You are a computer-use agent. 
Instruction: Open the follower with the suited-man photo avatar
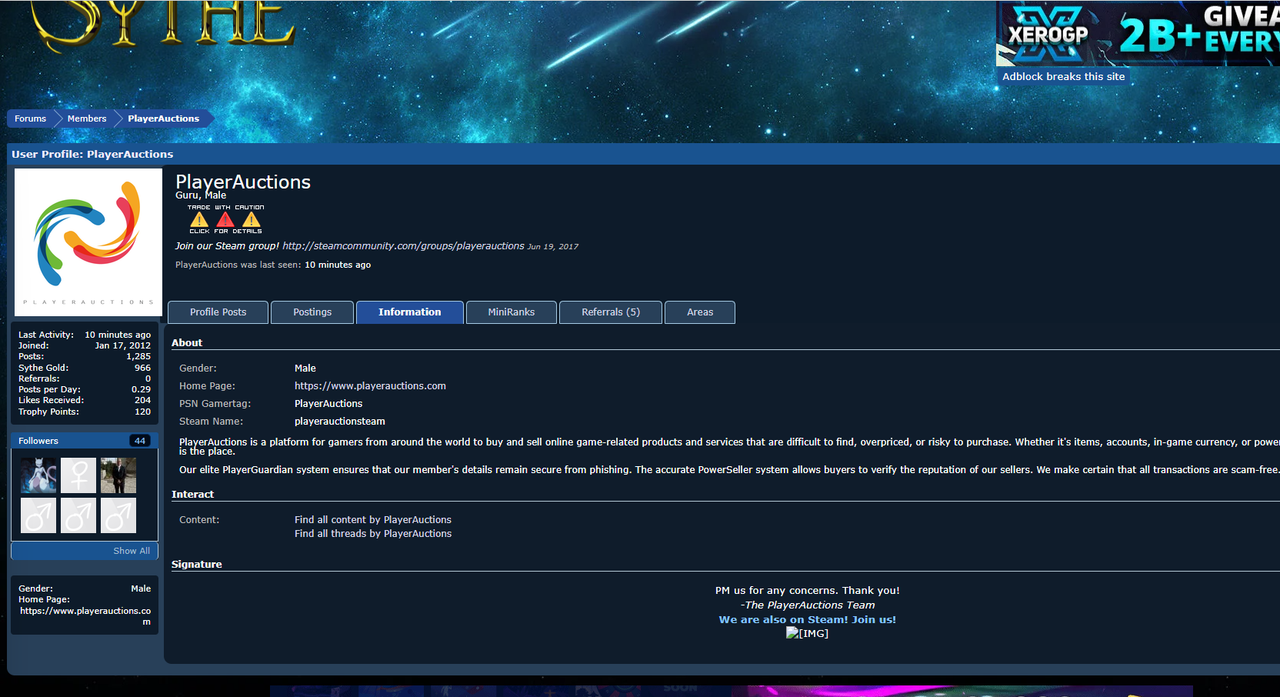[118, 475]
